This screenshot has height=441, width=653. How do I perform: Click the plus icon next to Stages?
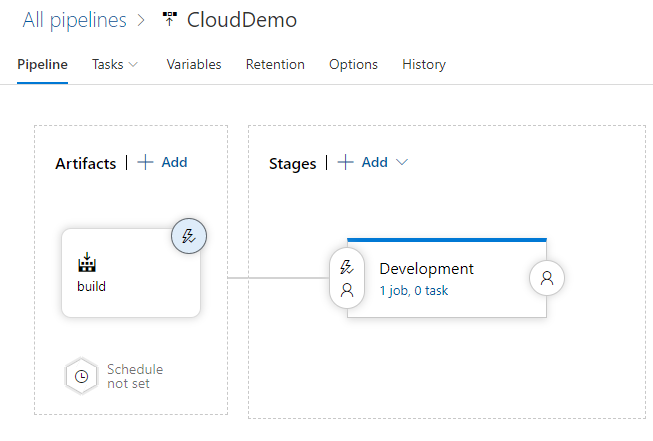346,162
